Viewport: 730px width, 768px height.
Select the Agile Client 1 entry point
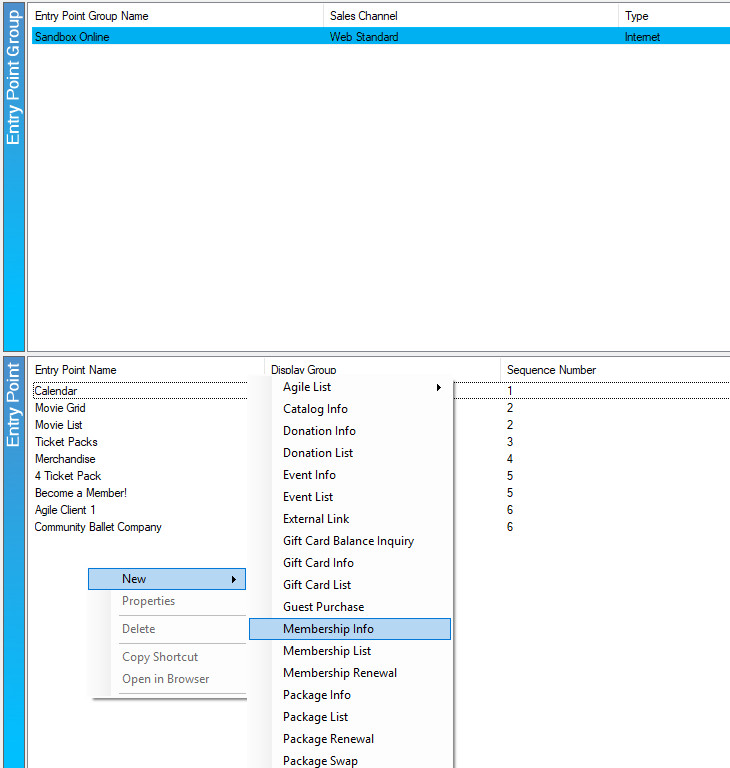(65, 510)
